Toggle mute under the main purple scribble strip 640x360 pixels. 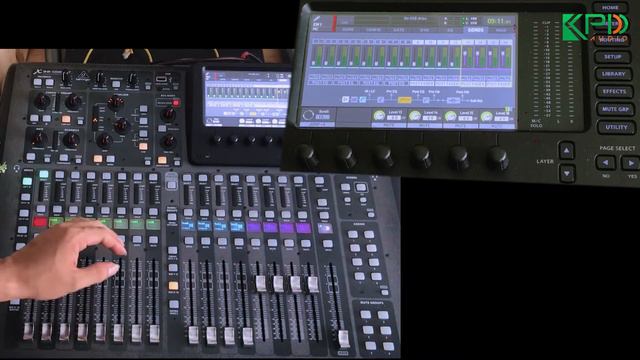327,244
